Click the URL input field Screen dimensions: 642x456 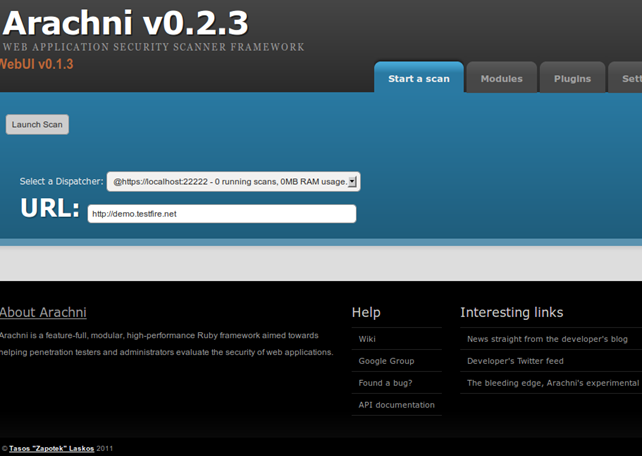coord(221,214)
